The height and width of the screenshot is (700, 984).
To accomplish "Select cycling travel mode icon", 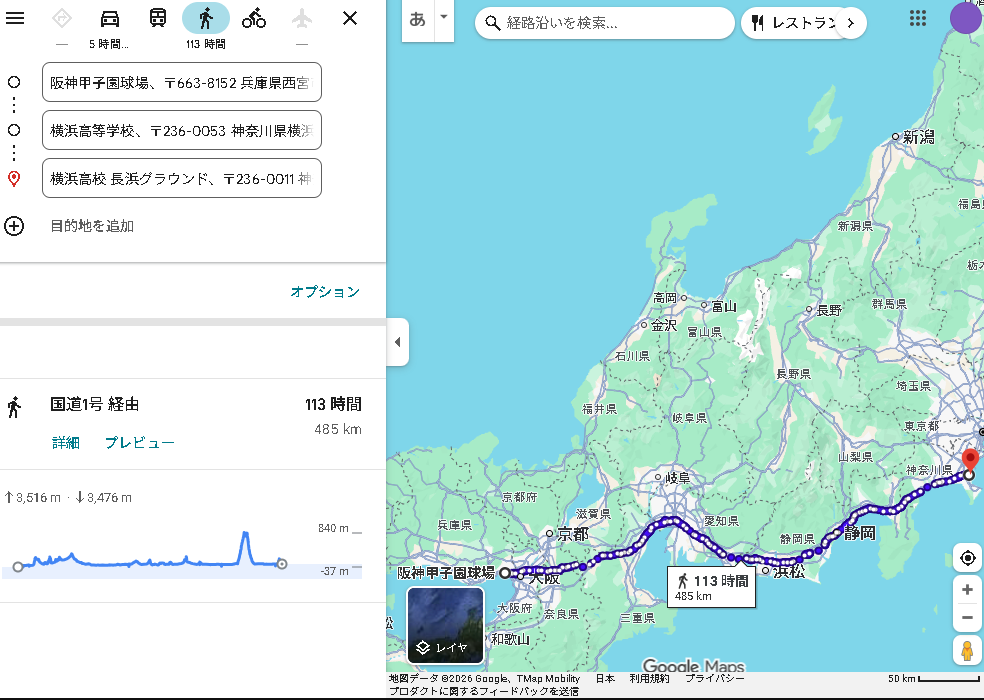I will [x=254, y=18].
